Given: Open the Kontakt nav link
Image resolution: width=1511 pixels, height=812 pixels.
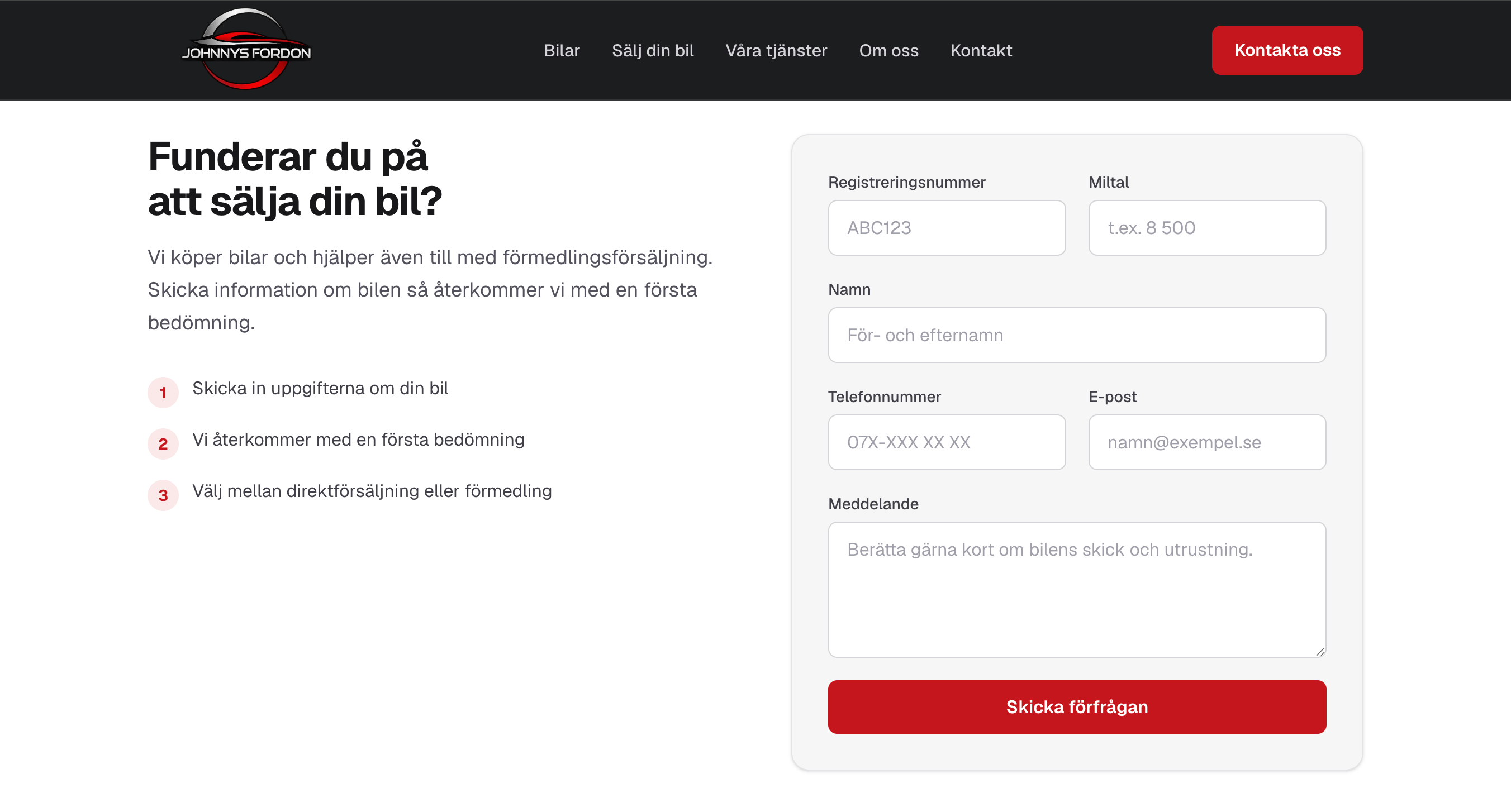Looking at the screenshot, I should pyautogui.click(x=981, y=50).
